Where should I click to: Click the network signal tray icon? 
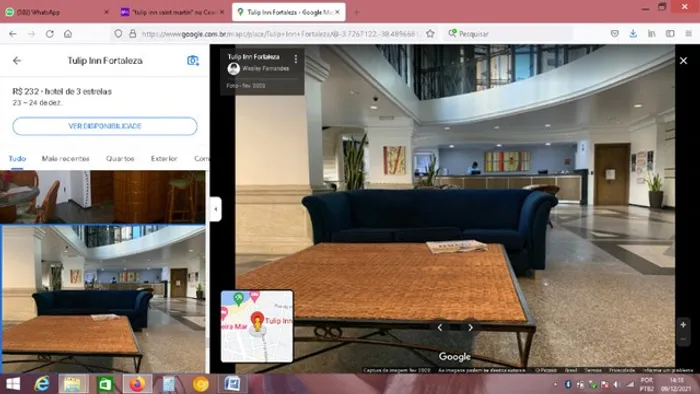[x=629, y=384]
